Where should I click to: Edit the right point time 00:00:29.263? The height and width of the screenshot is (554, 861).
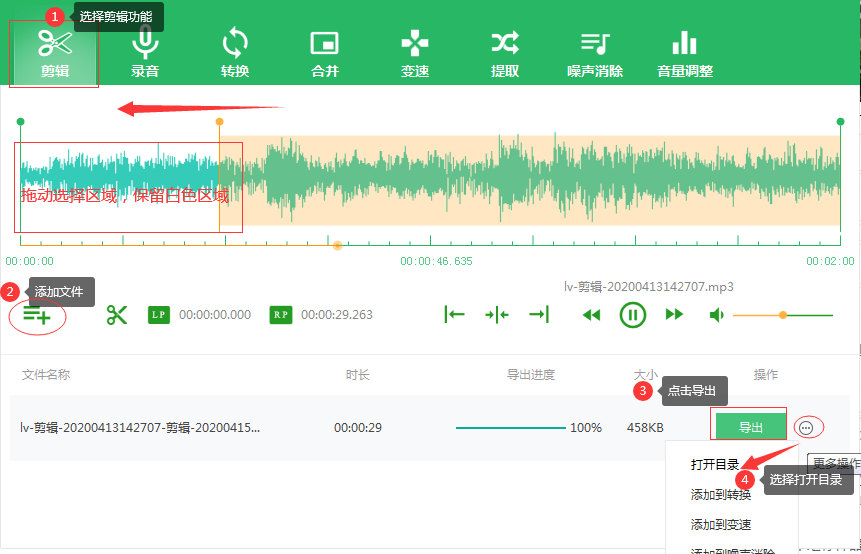337,315
